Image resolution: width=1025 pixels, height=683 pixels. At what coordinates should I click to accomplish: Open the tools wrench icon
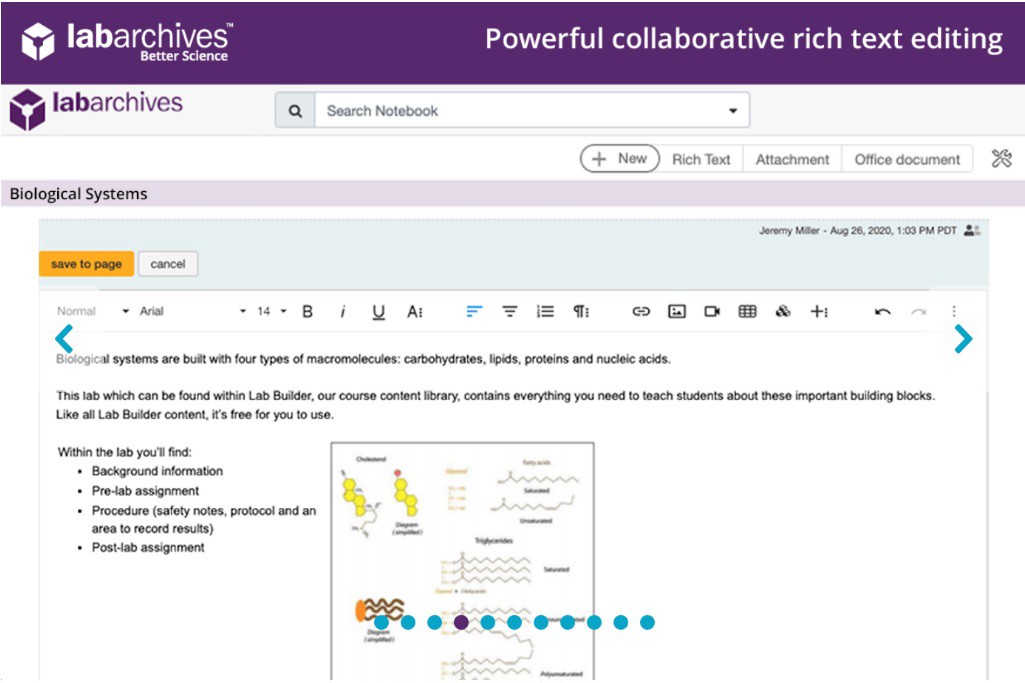pos(1001,159)
